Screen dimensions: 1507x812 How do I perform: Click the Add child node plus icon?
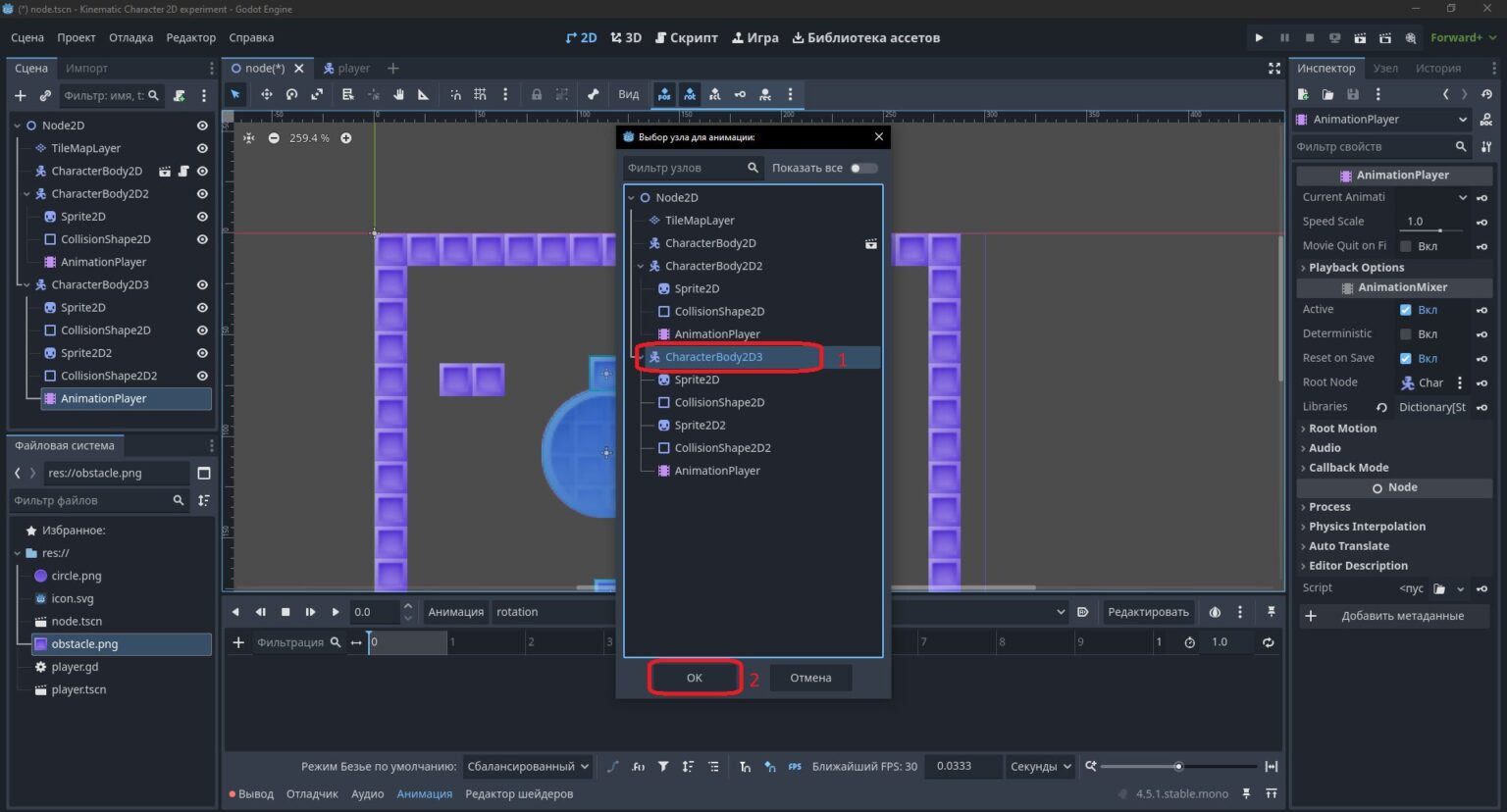click(20, 95)
